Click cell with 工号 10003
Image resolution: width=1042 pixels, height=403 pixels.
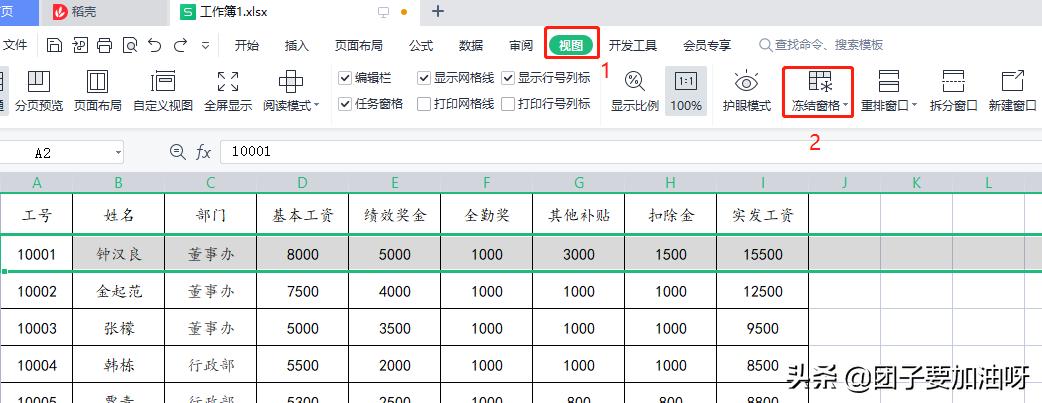pos(37,329)
